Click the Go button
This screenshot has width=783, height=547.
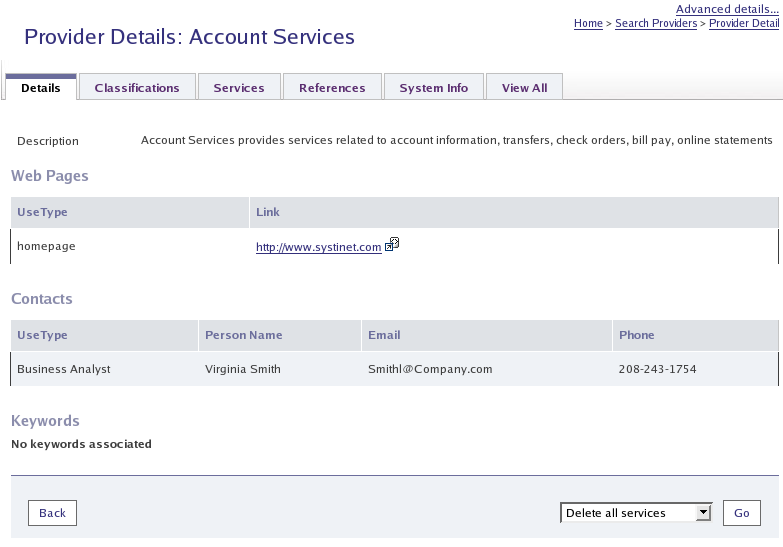(742, 513)
